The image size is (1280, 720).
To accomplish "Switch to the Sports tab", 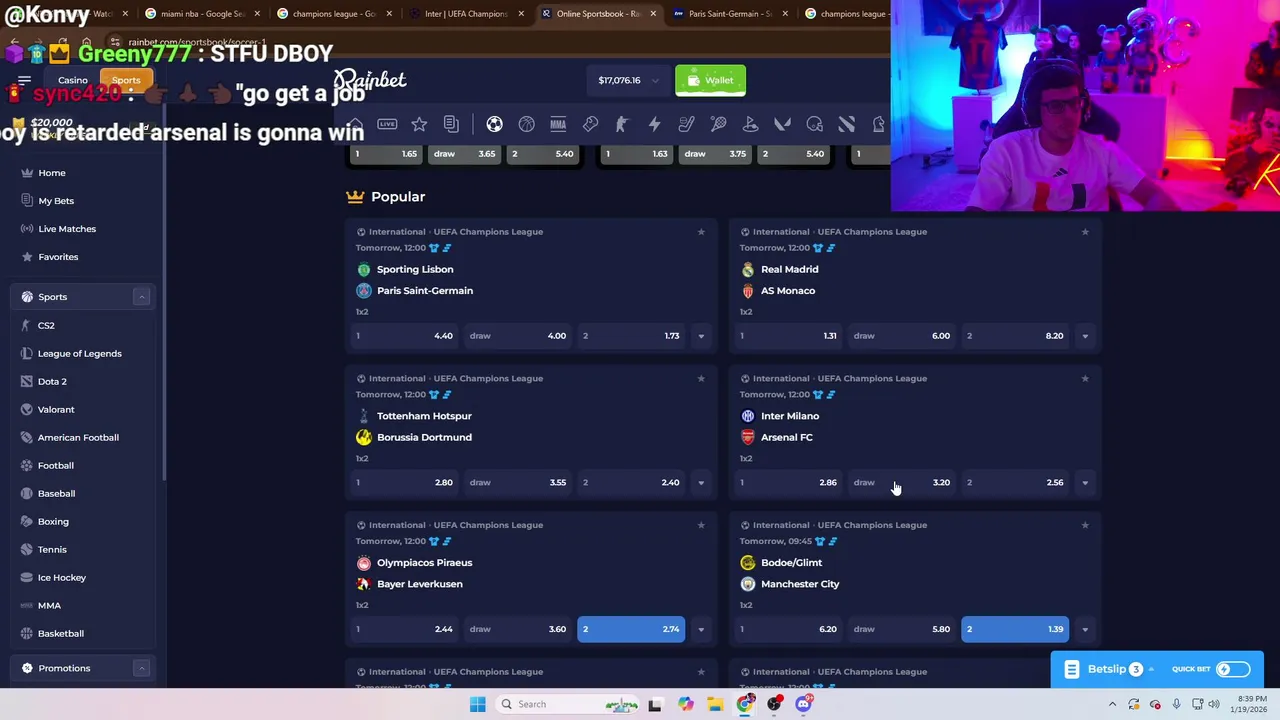I will coord(126,80).
